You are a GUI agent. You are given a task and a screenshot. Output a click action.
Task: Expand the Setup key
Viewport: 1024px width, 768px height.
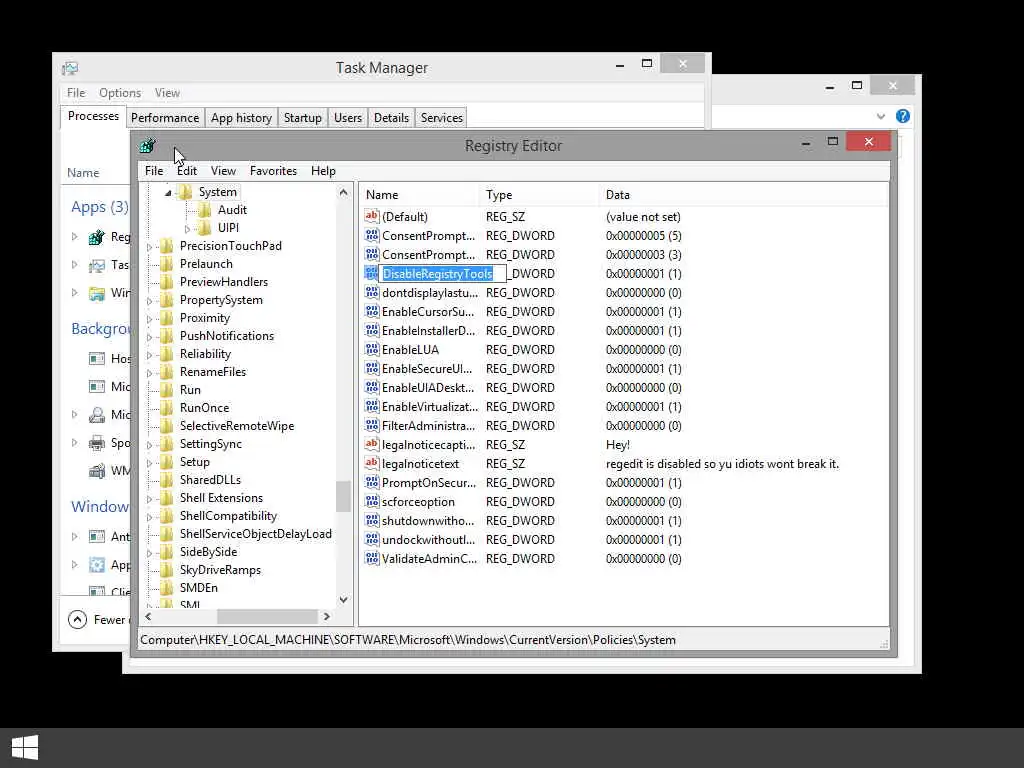click(150, 463)
